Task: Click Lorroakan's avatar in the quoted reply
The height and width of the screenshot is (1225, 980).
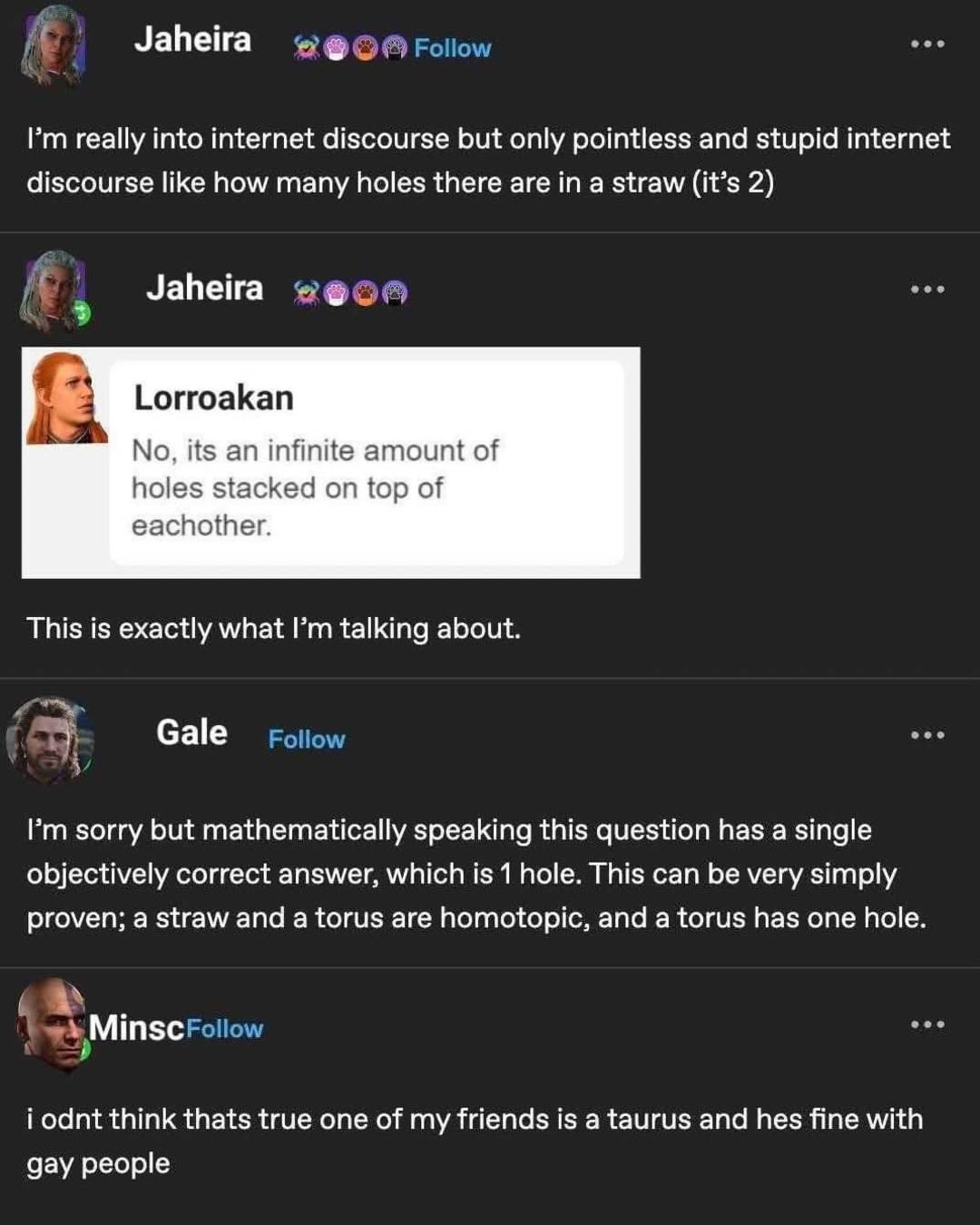Action: [66, 398]
